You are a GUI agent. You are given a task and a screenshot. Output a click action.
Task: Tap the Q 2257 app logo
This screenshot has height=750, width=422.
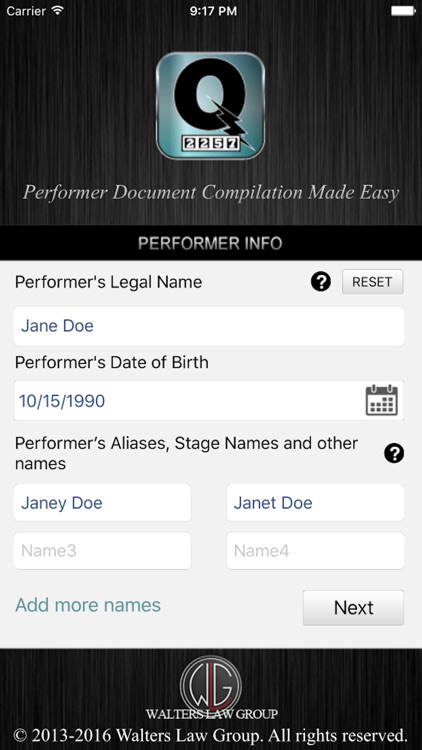coord(211,106)
